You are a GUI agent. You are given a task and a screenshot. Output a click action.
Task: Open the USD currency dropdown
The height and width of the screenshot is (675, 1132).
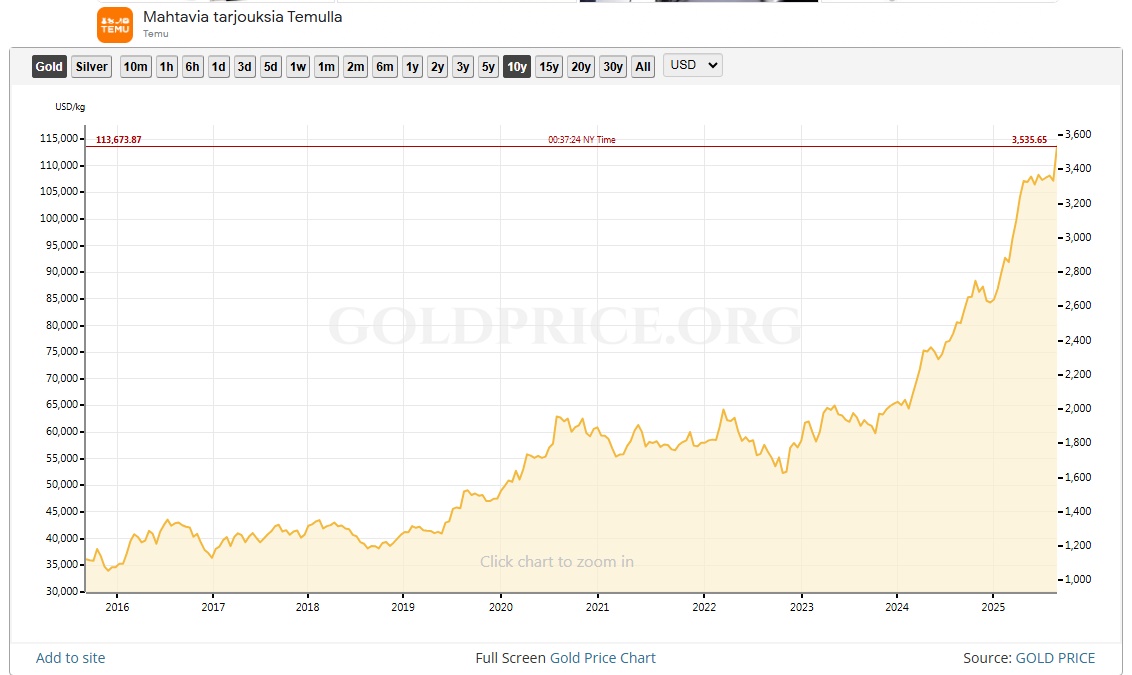pyautogui.click(x=693, y=65)
